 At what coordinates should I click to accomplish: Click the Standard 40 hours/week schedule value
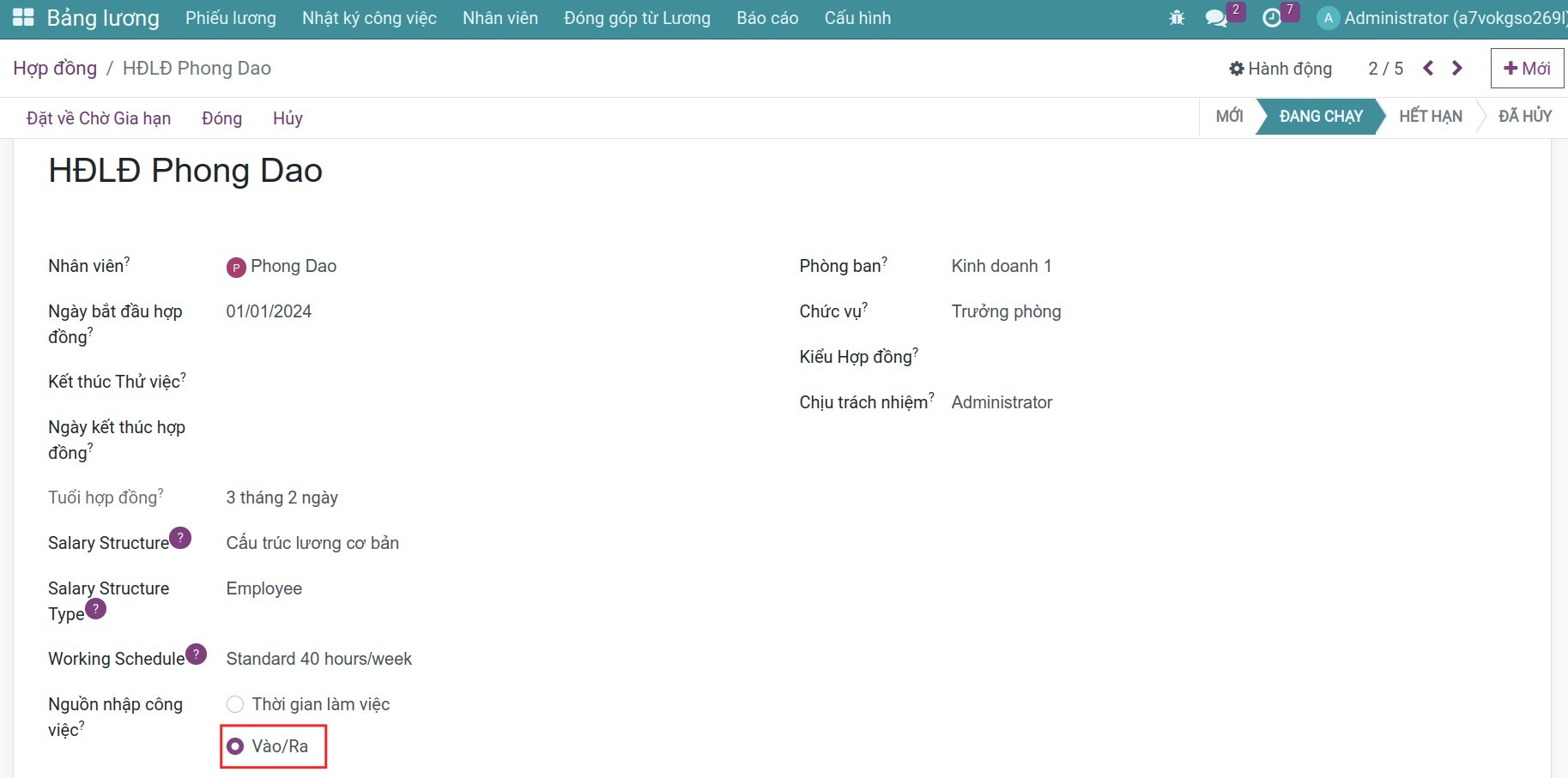[319, 659]
